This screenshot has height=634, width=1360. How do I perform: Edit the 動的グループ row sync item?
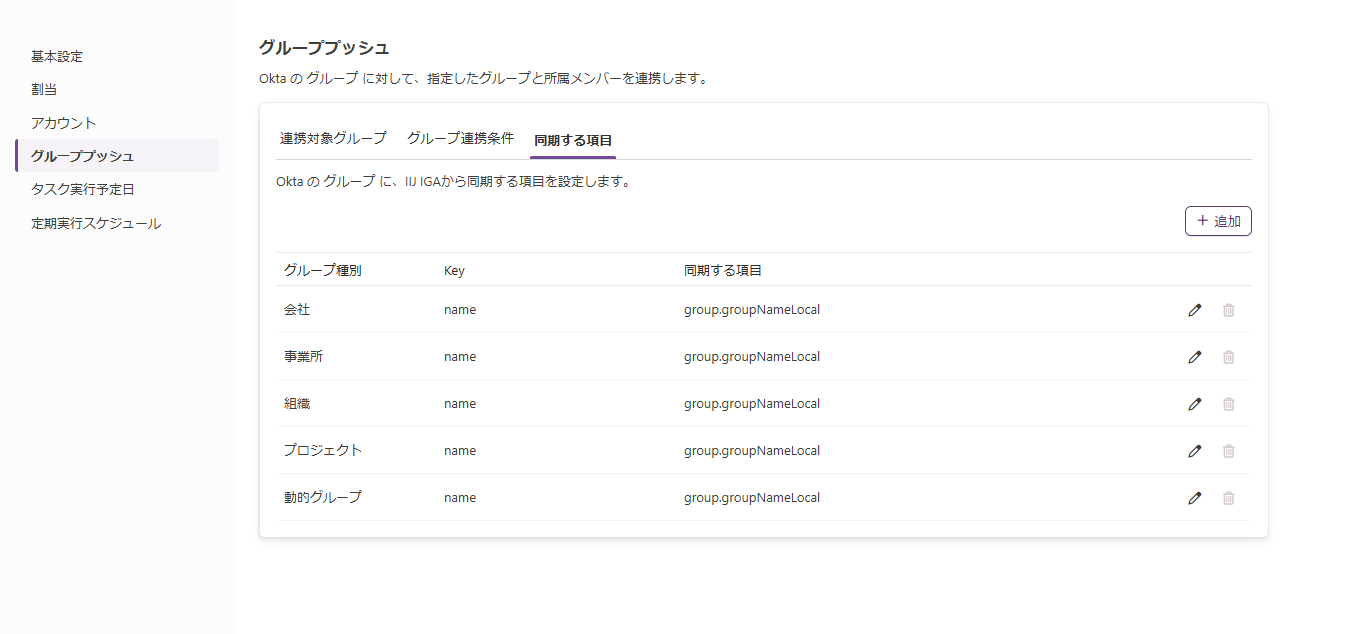[1194, 498]
